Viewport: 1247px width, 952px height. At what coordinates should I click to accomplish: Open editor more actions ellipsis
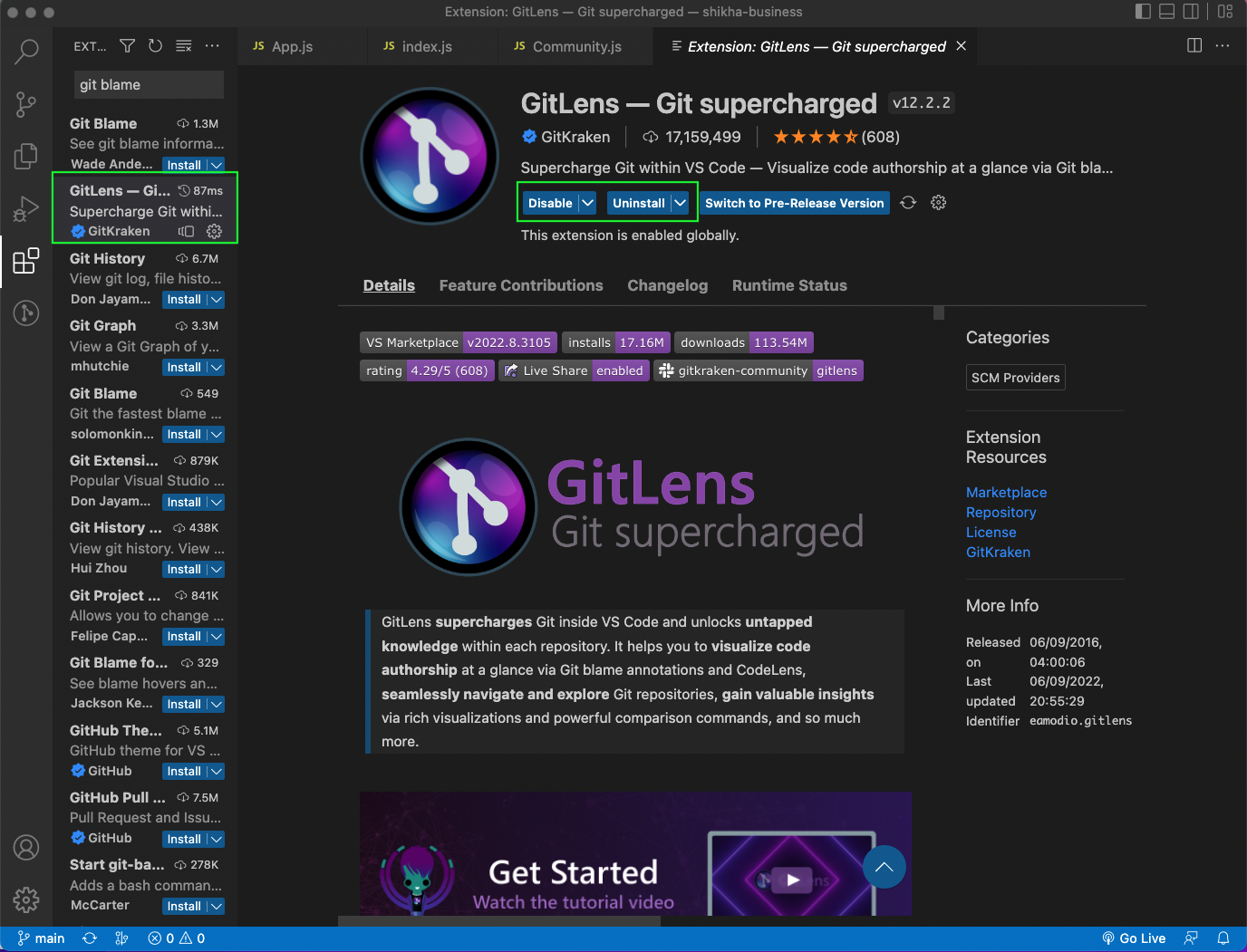click(1223, 45)
